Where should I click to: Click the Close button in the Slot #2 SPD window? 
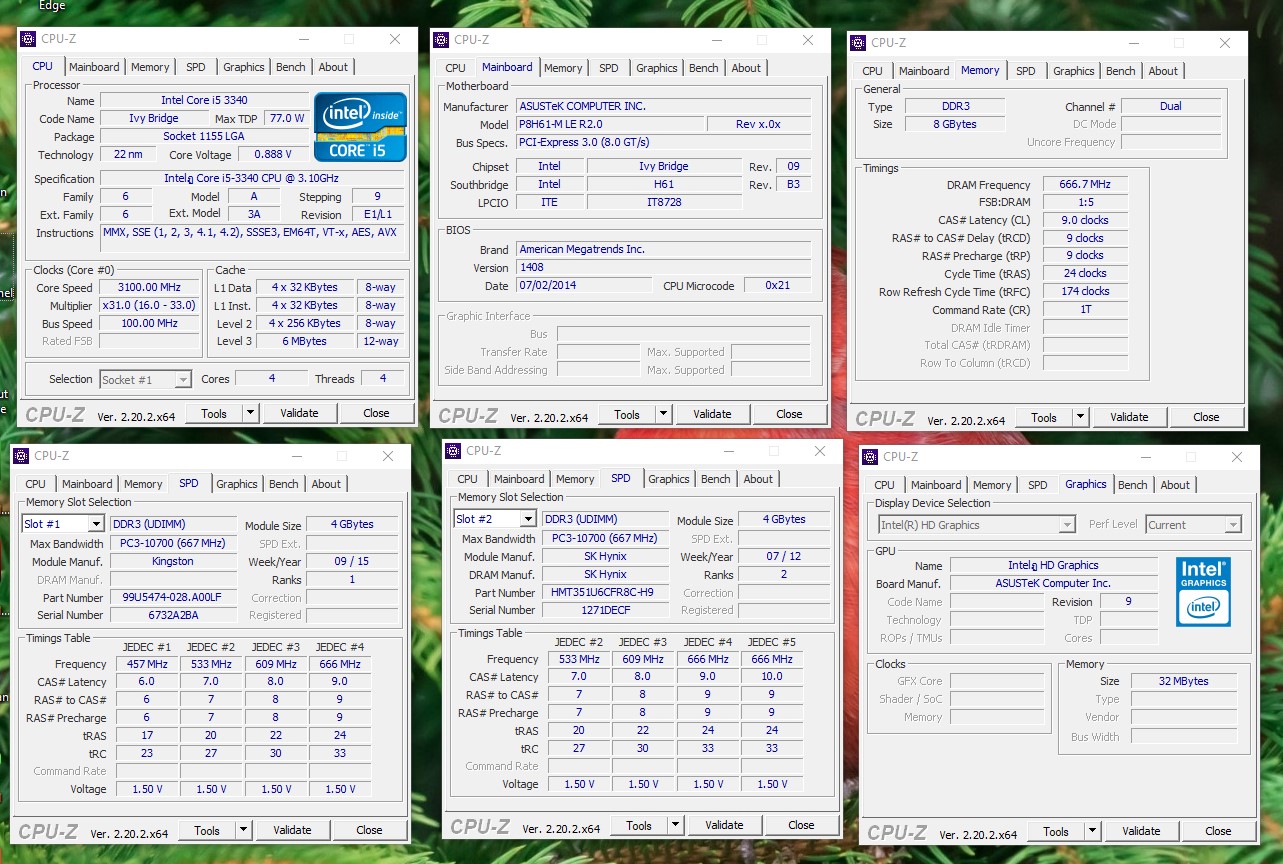point(801,825)
